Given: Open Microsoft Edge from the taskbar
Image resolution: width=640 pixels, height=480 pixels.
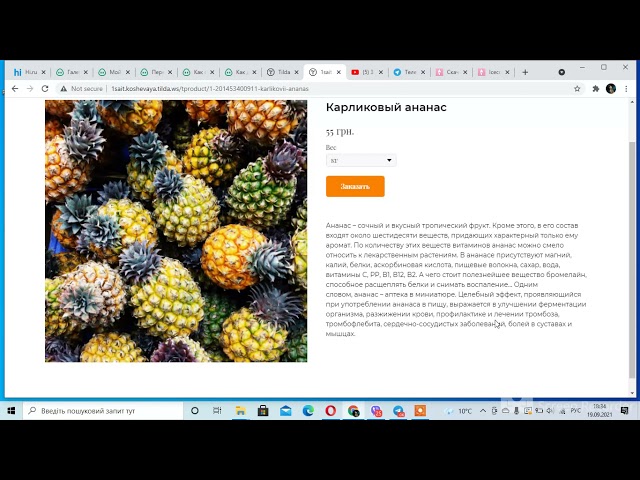Looking at the screenshot, I should click(x=308, y=411).
